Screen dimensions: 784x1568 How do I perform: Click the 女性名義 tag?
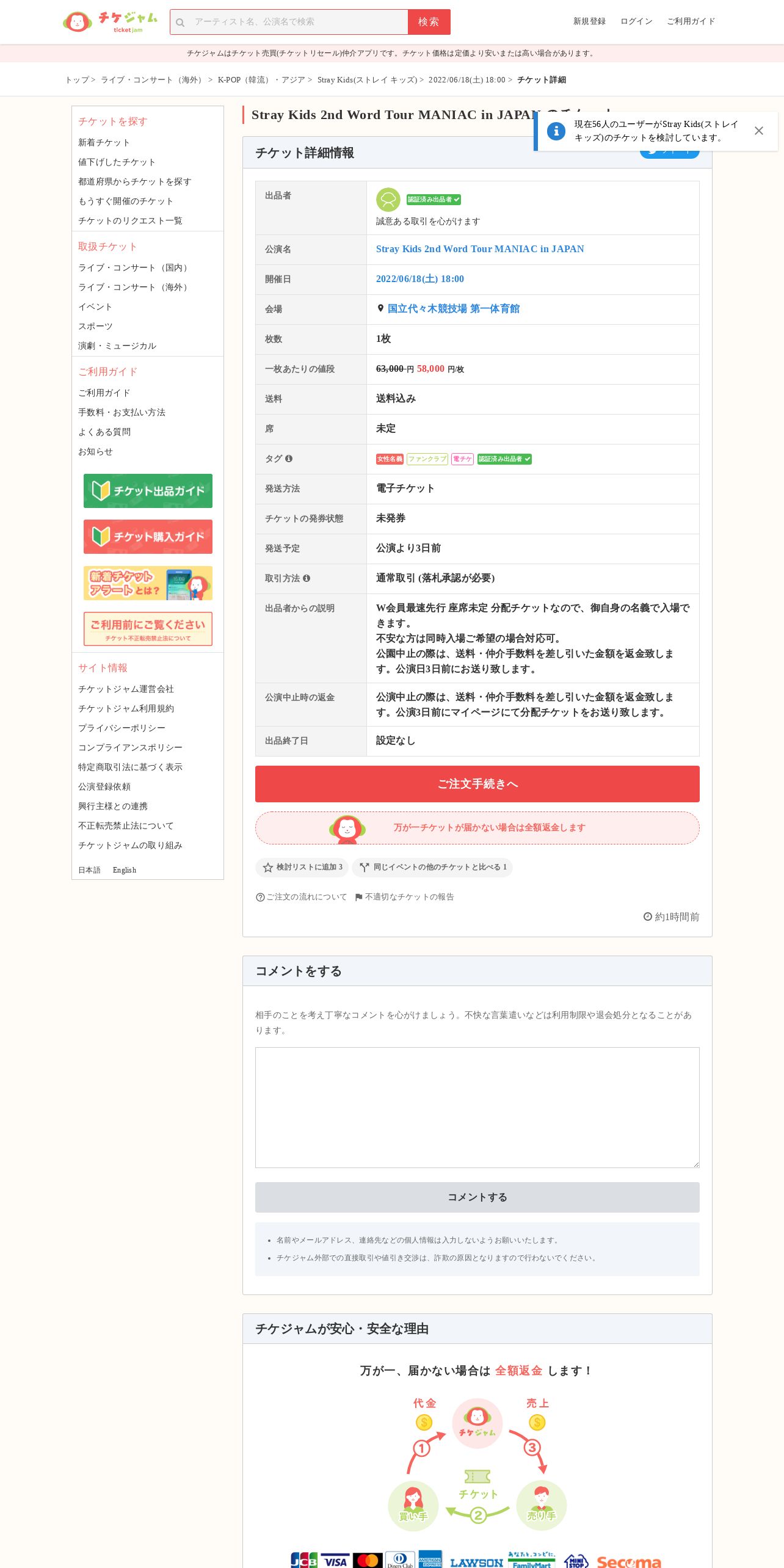coord(390,459)
